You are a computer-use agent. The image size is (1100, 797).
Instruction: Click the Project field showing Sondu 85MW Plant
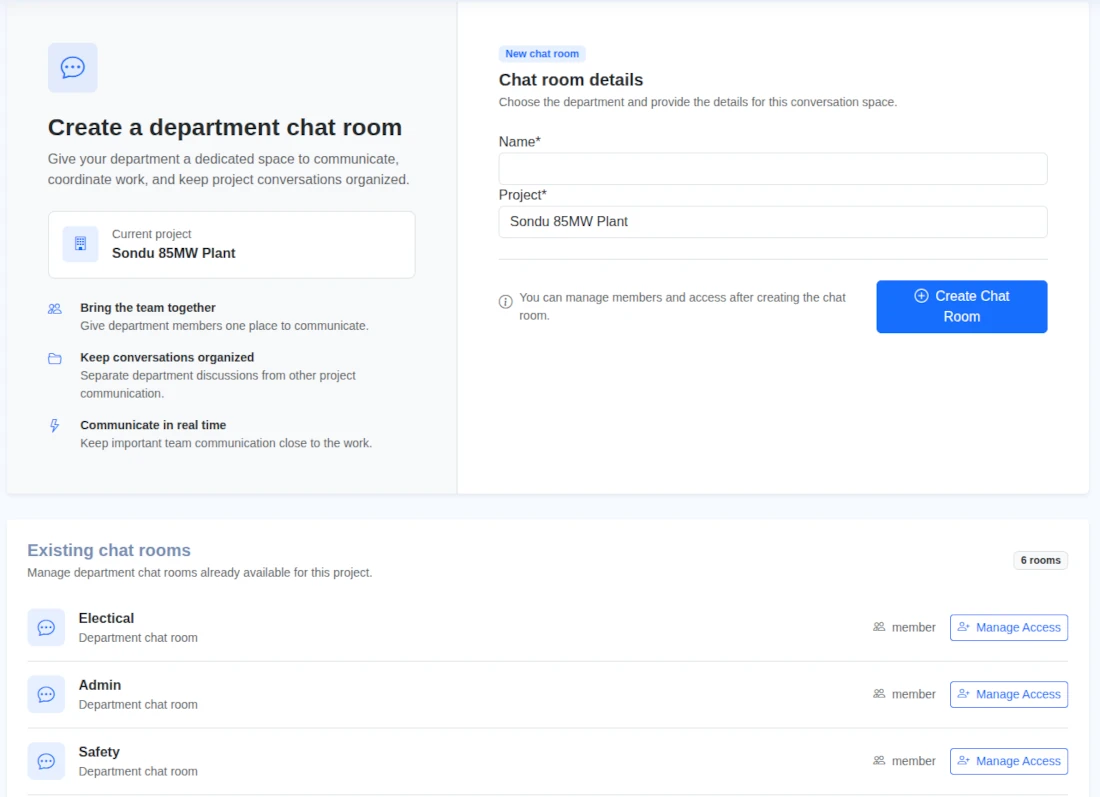tap(772, 222)
